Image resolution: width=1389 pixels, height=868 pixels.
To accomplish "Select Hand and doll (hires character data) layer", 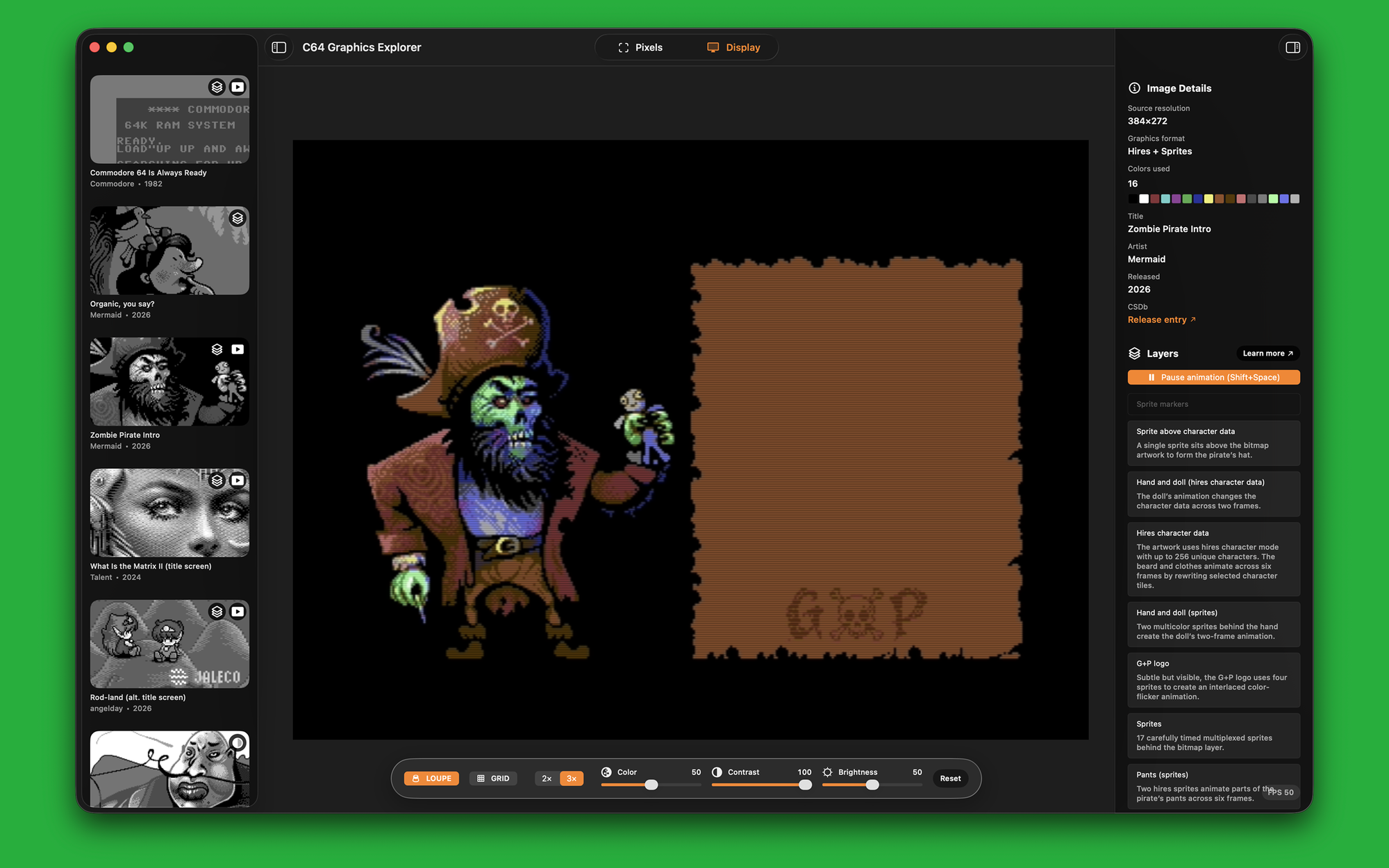I will point(1213,494).
